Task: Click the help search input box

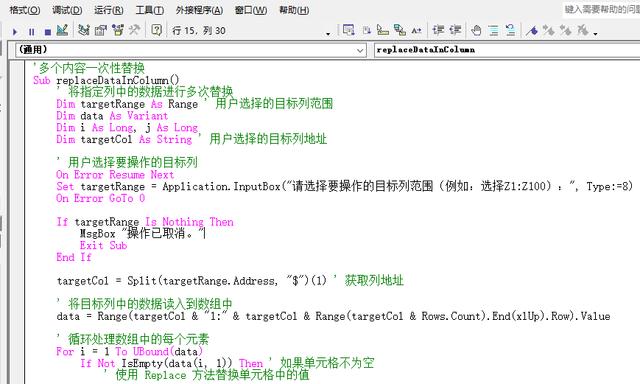Action: (x=601, y=9)
